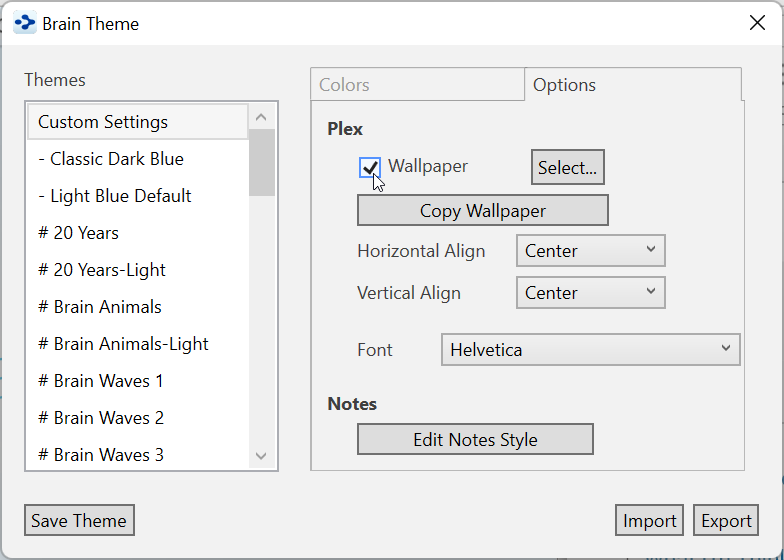Click the Import button
784x560 pixels.
(650, 521)
